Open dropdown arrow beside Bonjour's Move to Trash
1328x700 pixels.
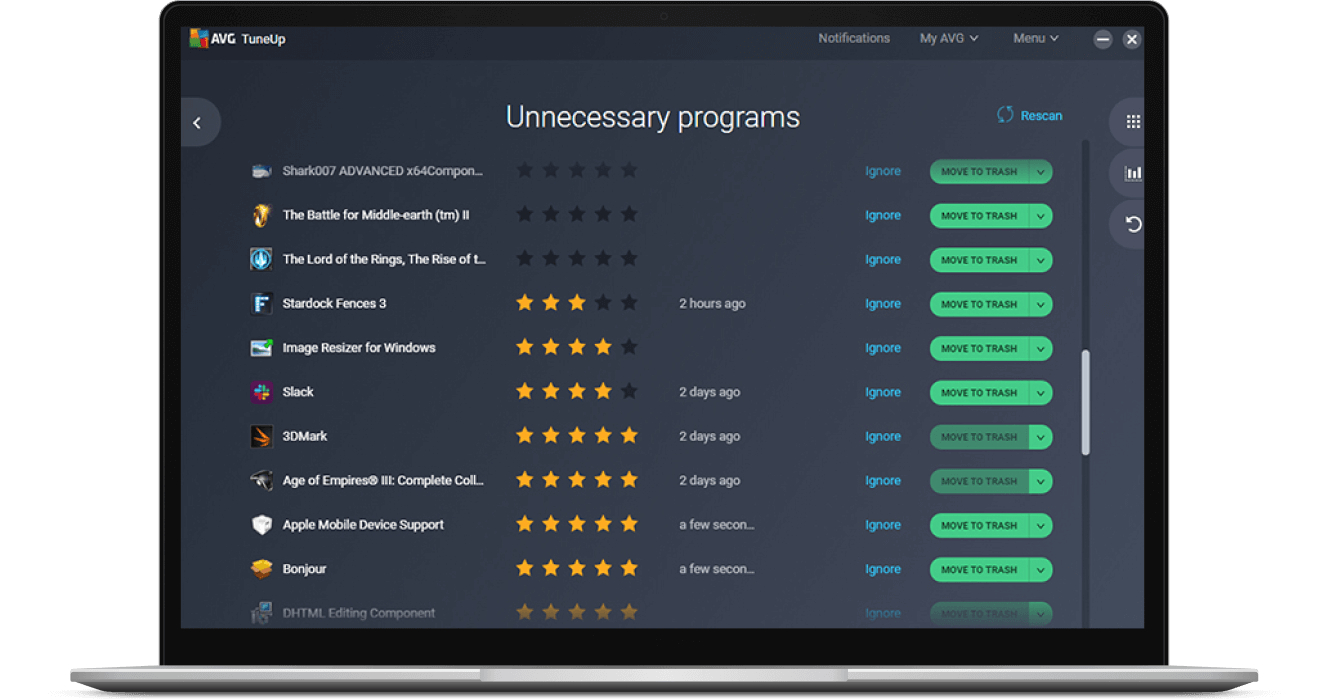pos(1040,570)
